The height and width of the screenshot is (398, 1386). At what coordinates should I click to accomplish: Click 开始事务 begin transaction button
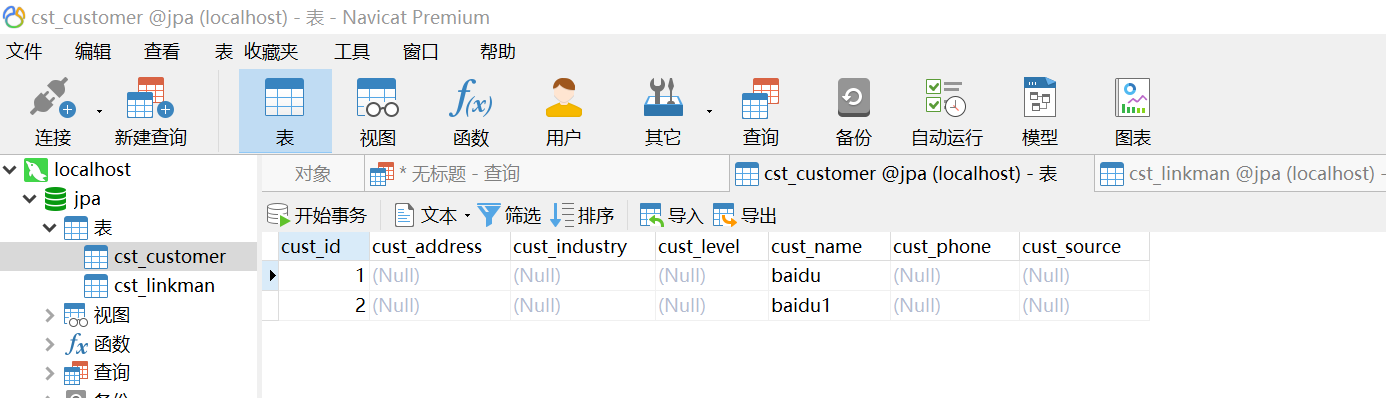coord(317,215)
